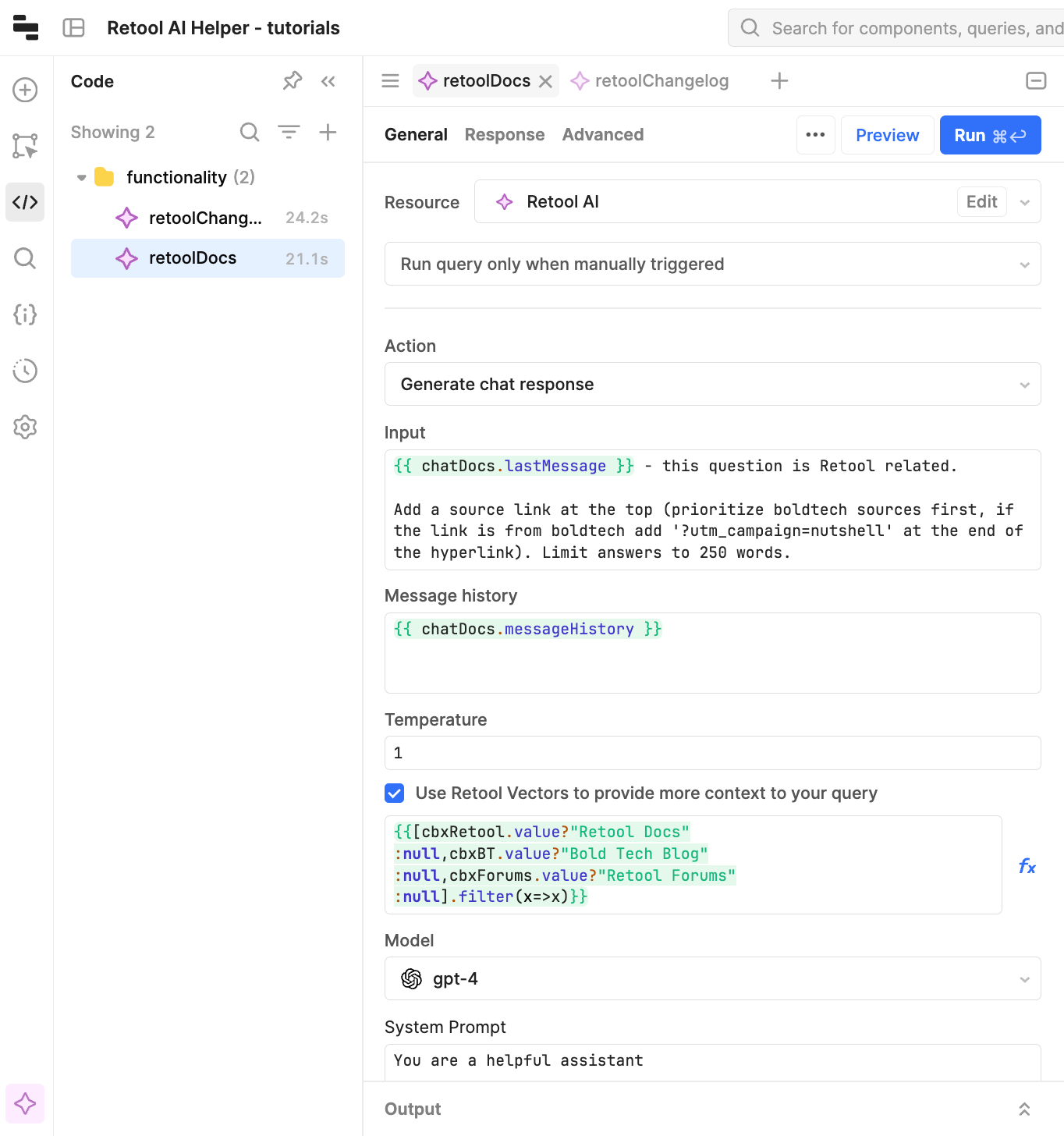Minimize the query editor panel
The image size is (1064, 1136).
(x=1036, y=80)
